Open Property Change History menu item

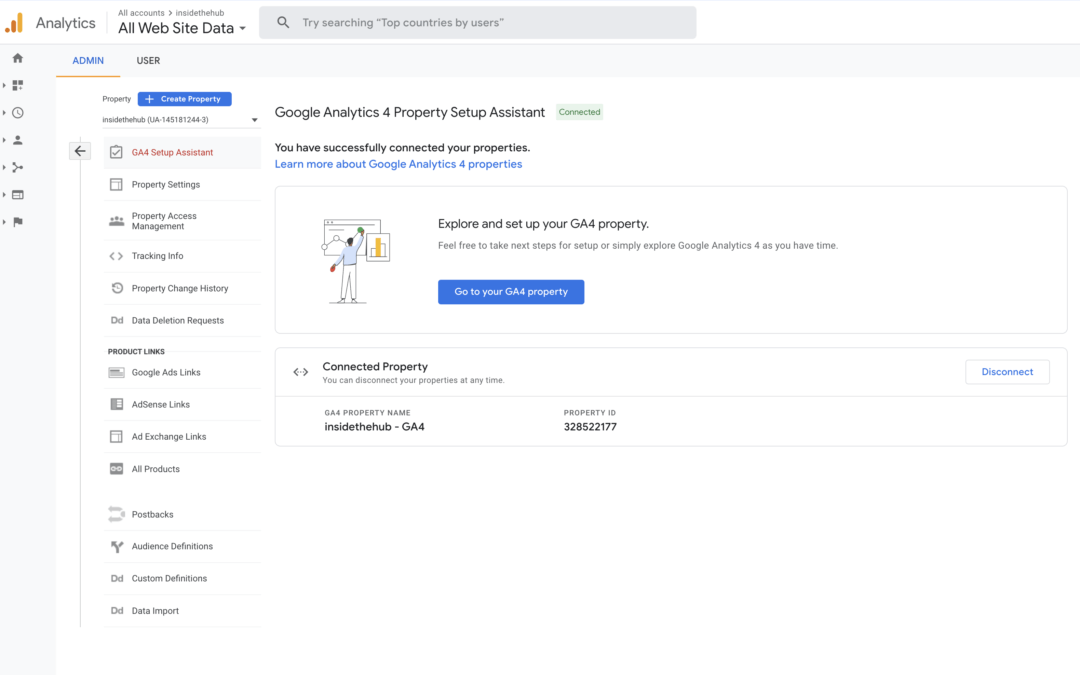click(183, 288)
